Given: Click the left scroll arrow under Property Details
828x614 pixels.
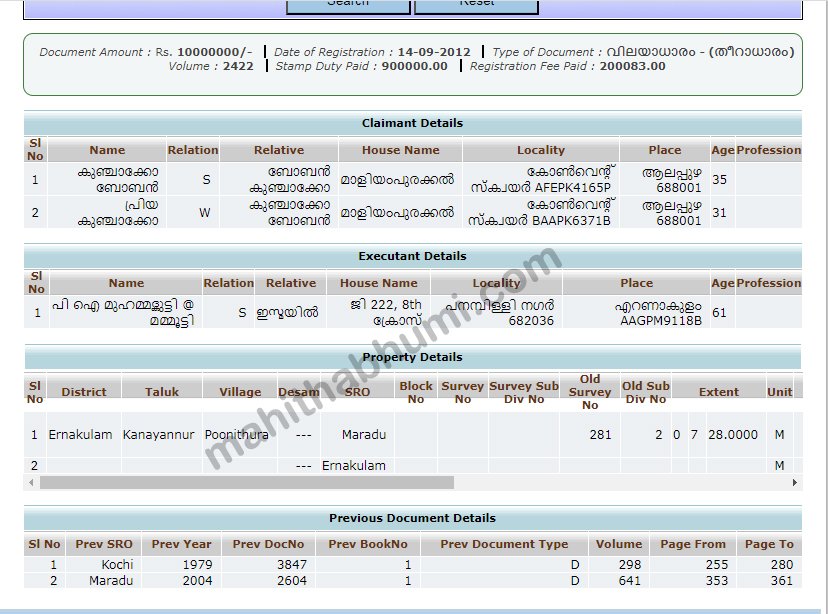Looking at the screenshot, I should (x=31, y=483).
